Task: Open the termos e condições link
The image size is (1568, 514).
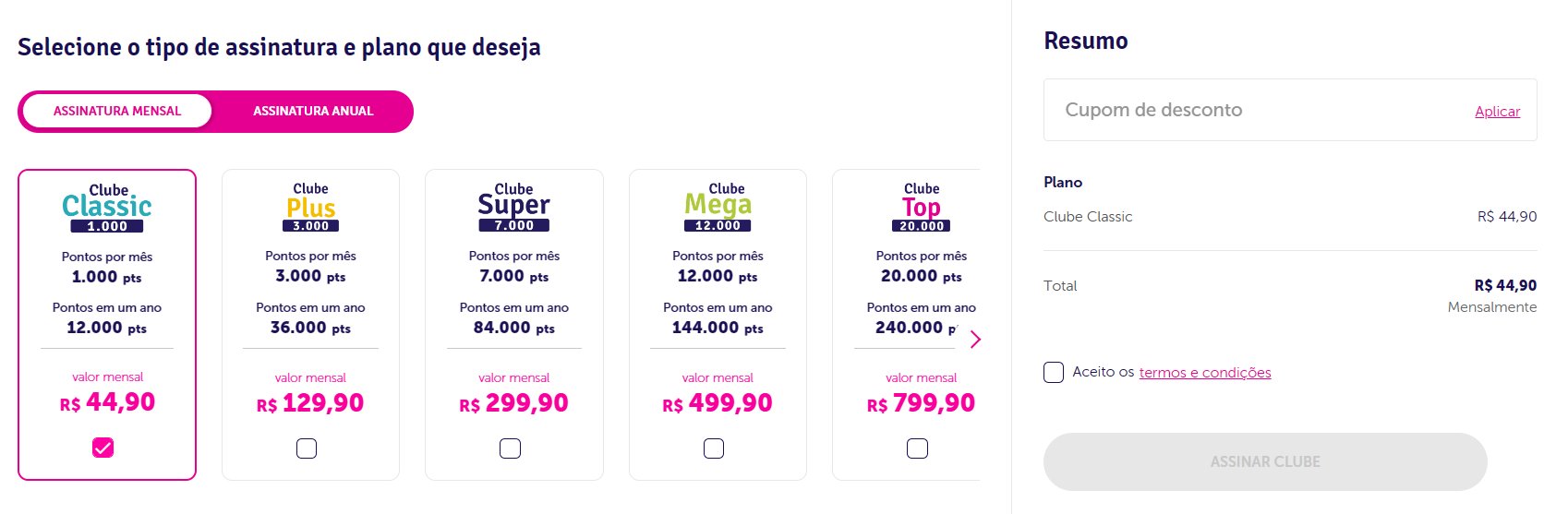Action: click(x=1205, y=373)
